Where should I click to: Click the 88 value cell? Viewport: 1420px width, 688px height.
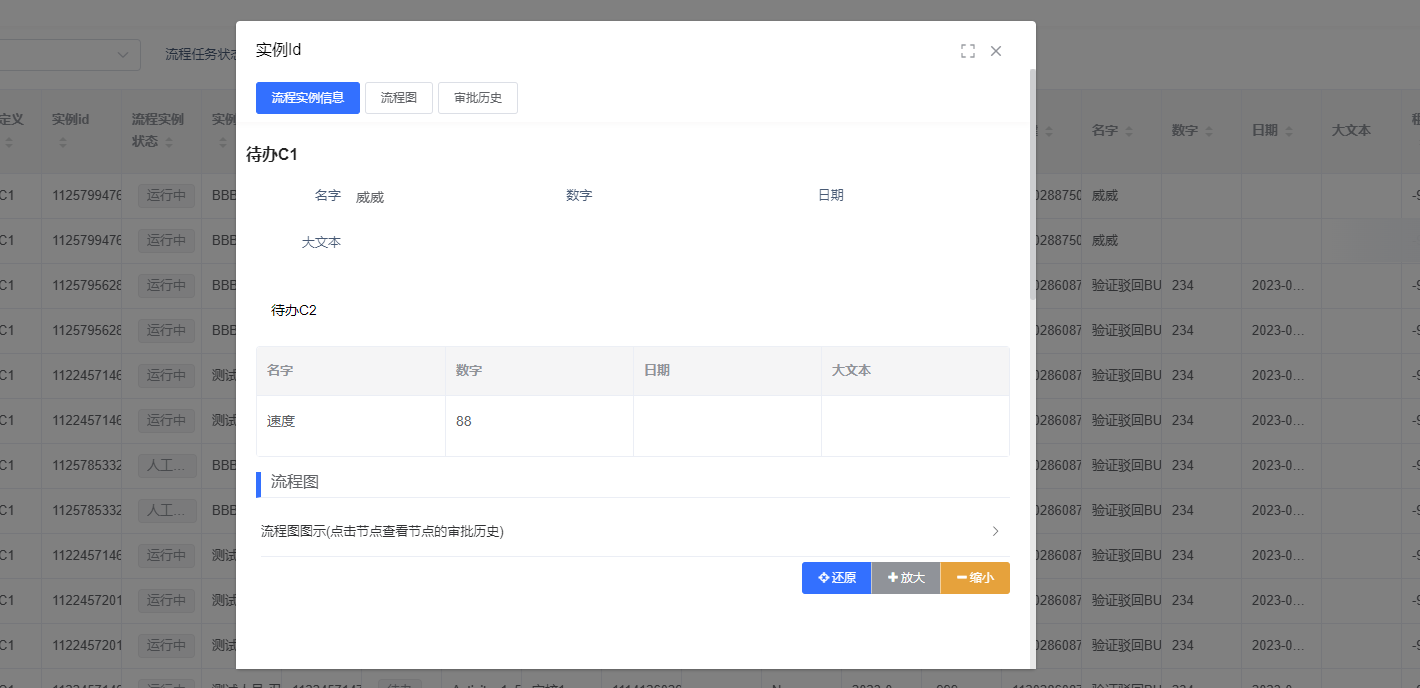464,421
